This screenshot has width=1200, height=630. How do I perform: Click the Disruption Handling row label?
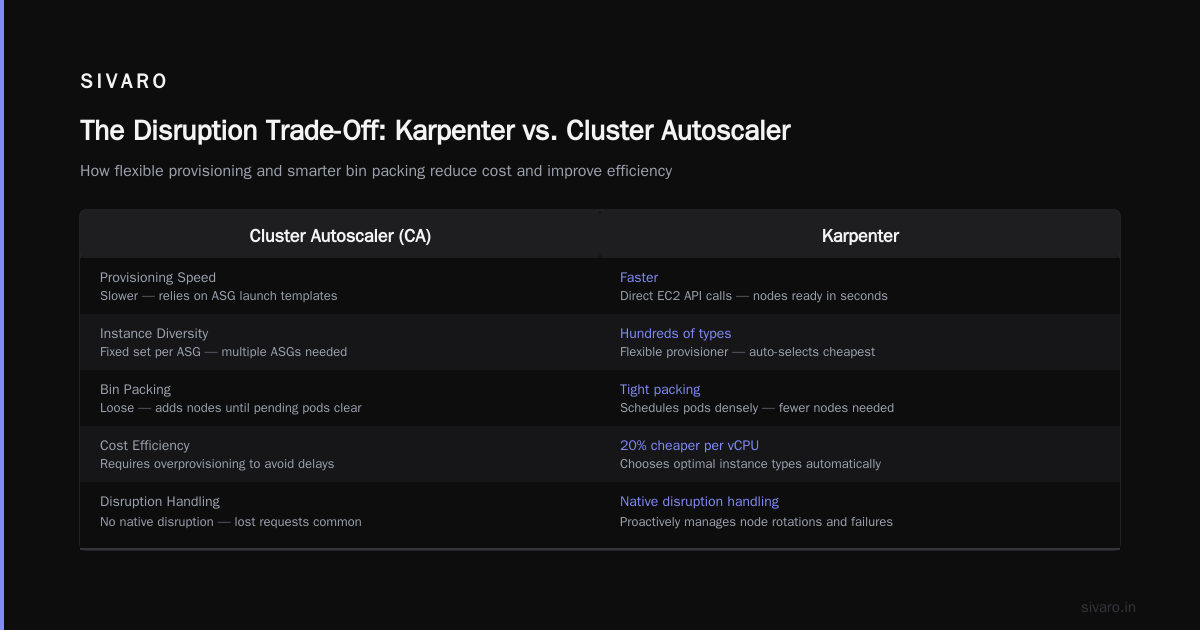click(160, 501)
